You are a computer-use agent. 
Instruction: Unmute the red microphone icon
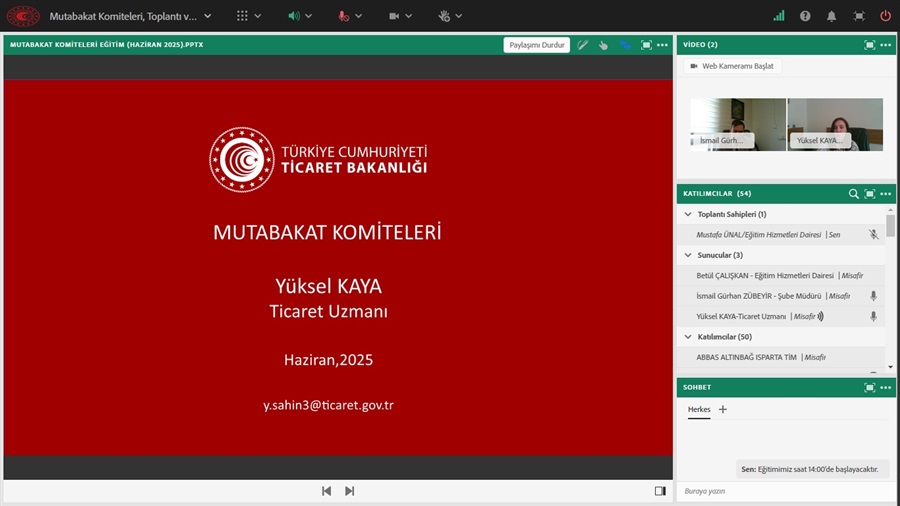(343, 16)
